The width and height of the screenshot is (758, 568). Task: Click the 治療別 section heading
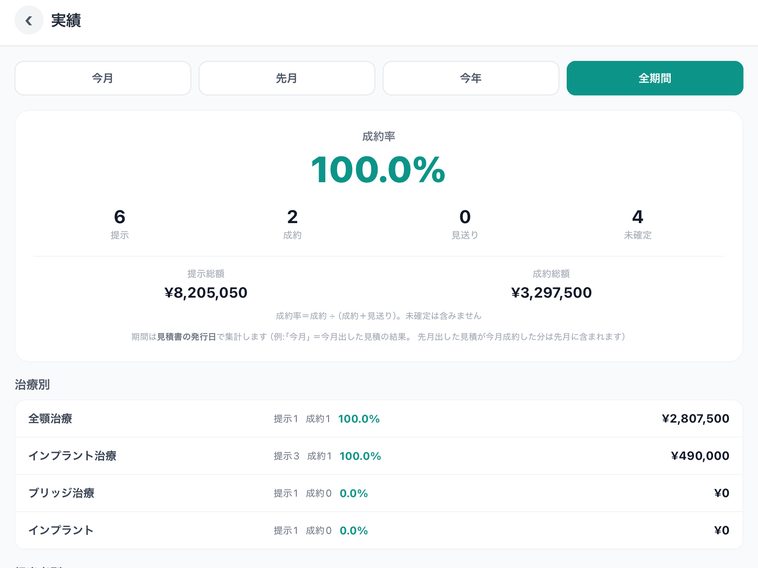[x=32, y=384]
